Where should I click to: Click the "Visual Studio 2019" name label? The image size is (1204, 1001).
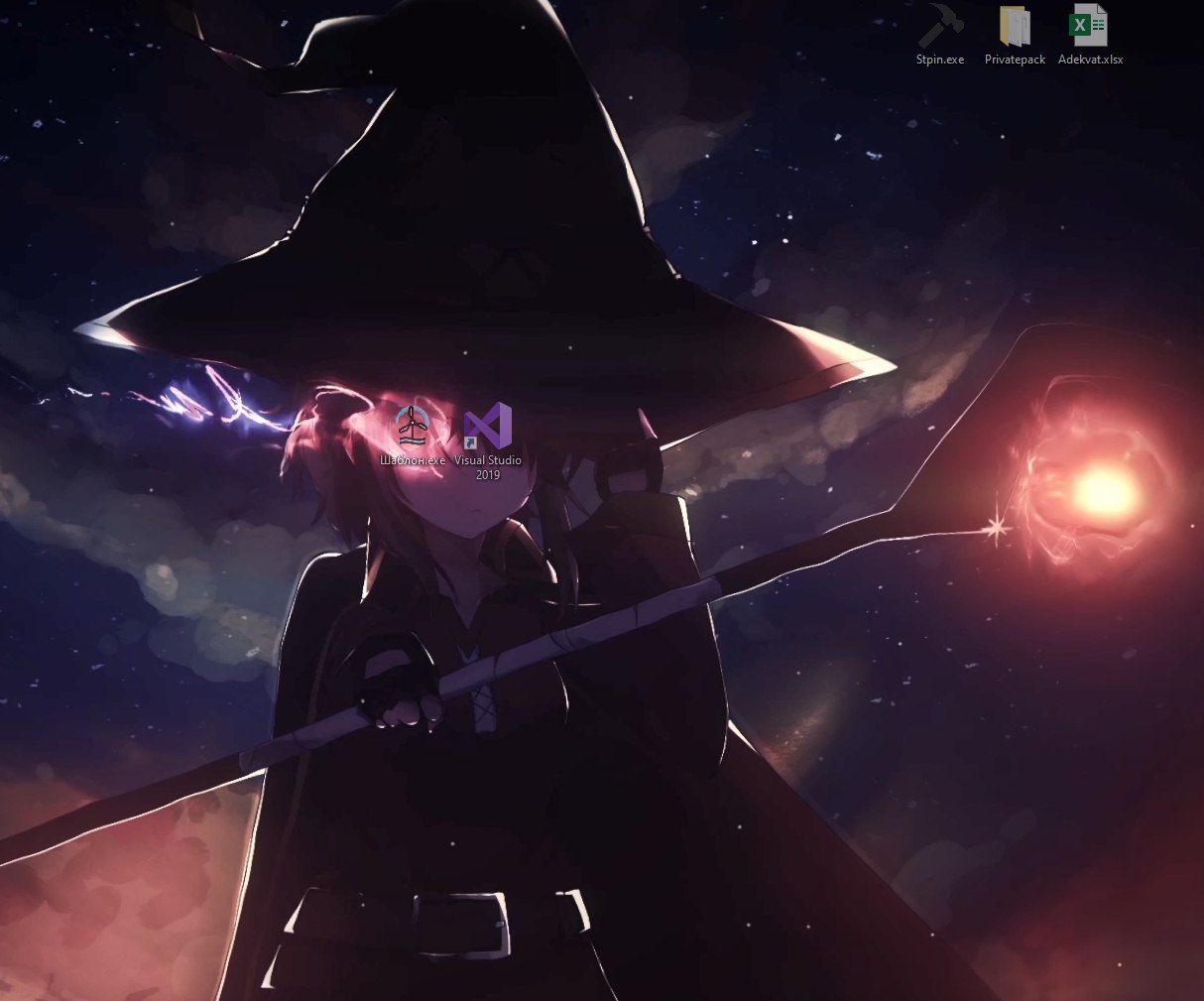coord(488,467)
